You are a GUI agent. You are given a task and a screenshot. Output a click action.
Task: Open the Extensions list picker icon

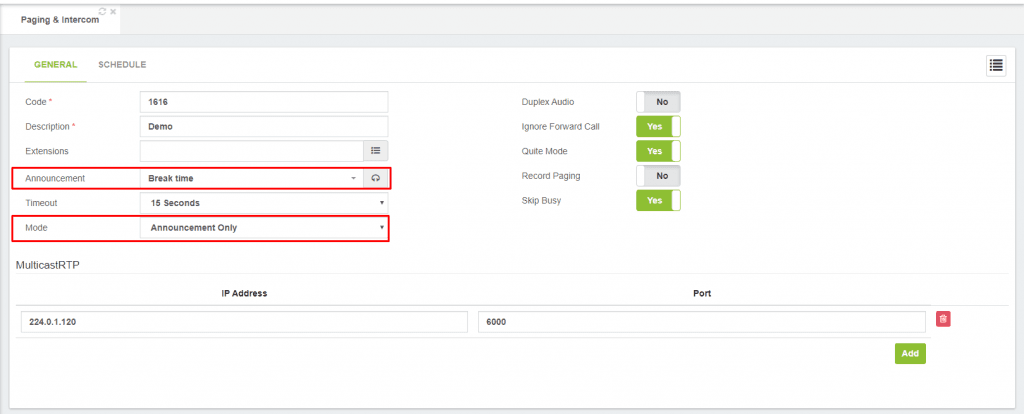pyautogui.click(x=376, y=151)
